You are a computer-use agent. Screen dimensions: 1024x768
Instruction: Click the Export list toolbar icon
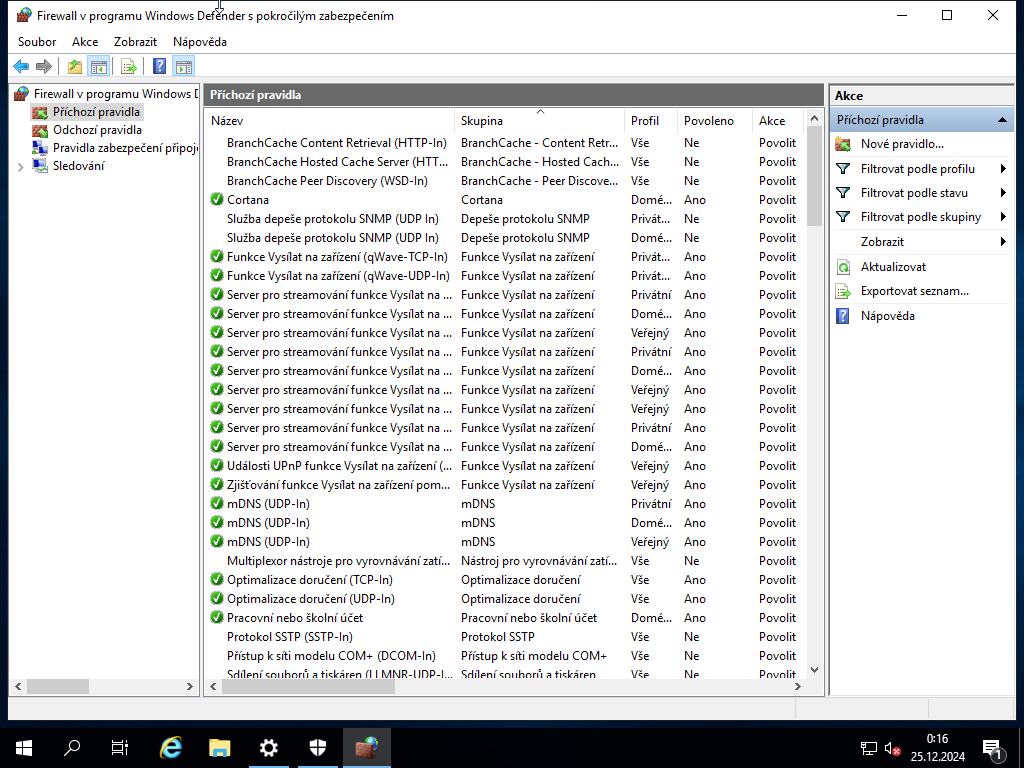click(x=129, y=66)
